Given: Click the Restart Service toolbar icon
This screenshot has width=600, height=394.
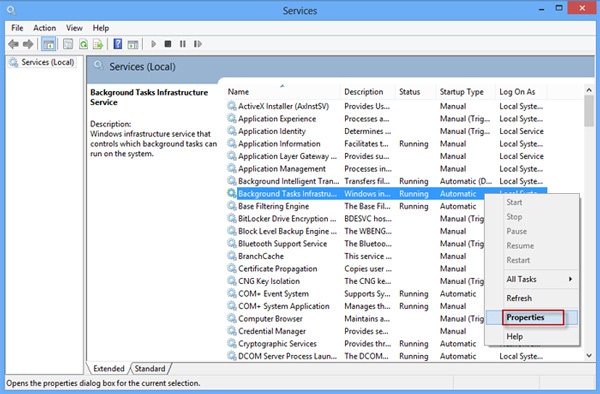Looking at the screenshot, I should coord(198,44).
